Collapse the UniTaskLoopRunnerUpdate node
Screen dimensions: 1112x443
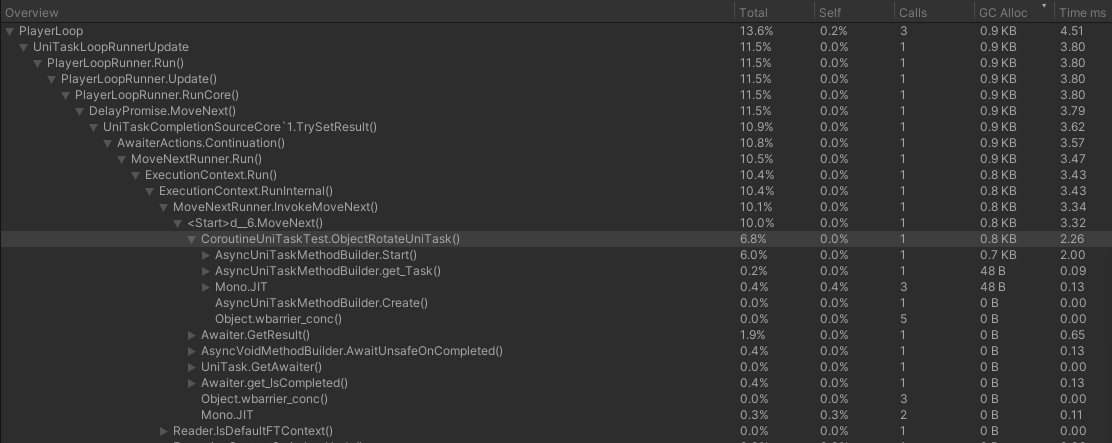coord(24,47)
